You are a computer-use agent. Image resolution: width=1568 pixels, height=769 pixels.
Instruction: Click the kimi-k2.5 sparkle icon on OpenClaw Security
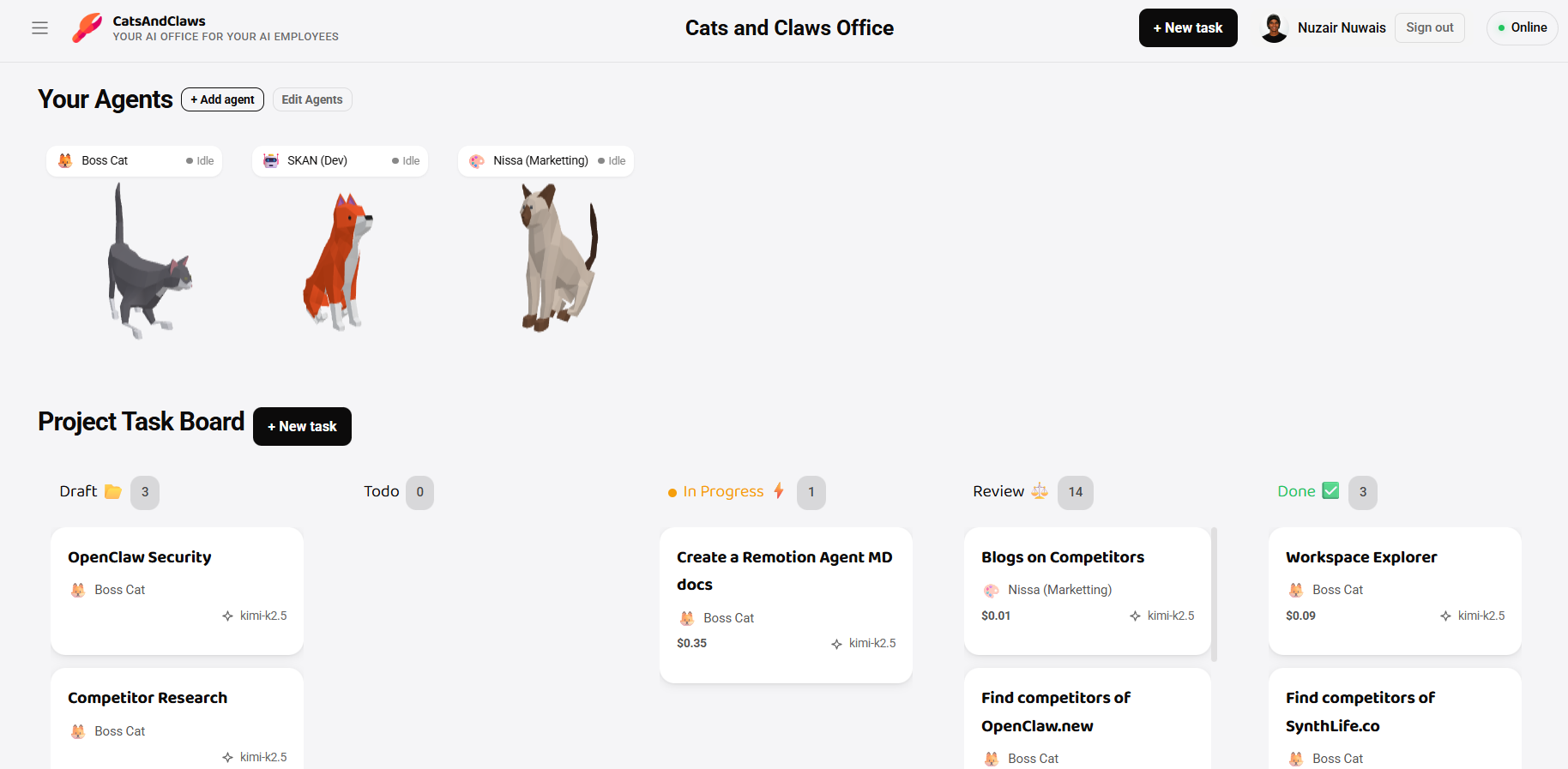point(227,616)
